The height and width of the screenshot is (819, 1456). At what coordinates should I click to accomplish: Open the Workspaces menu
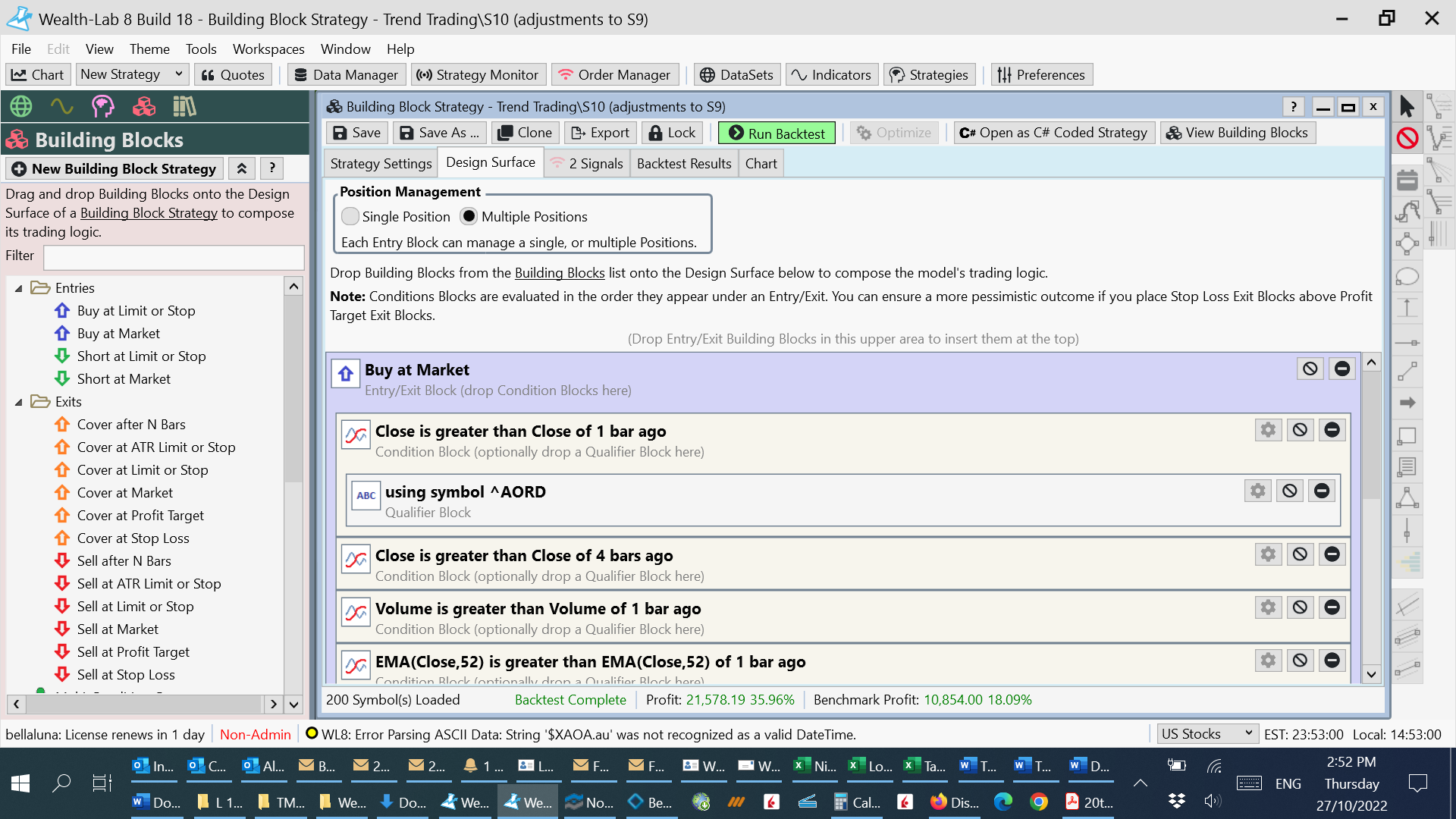268,49
